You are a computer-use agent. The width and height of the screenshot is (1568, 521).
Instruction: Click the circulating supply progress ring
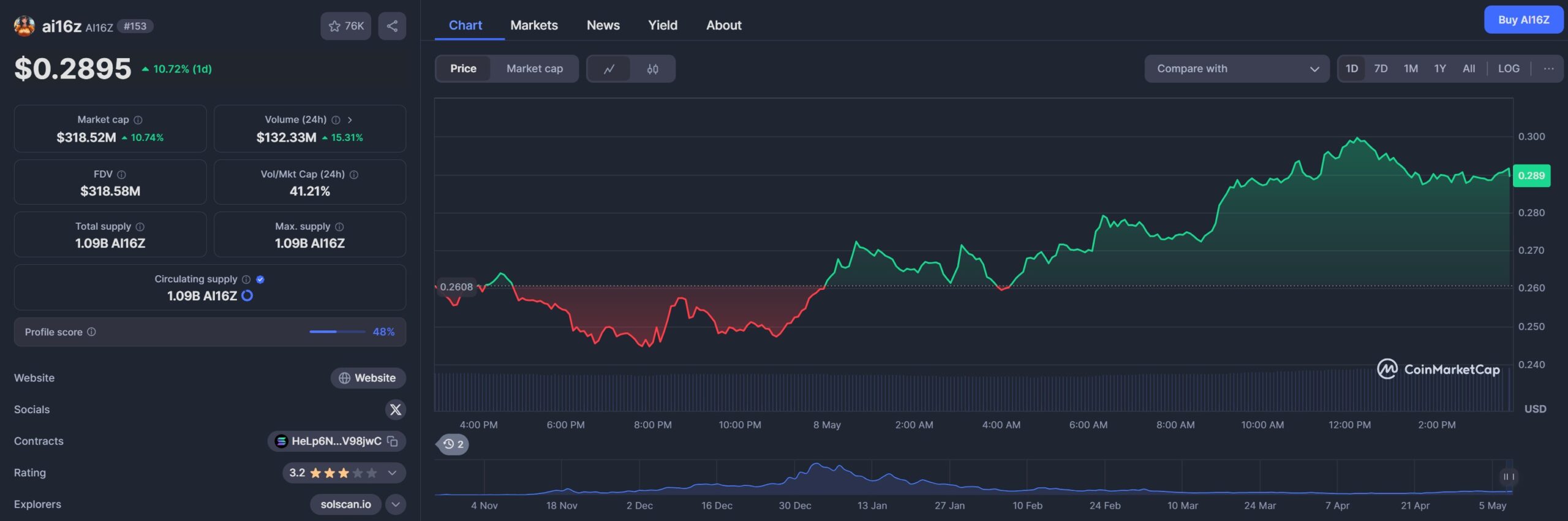[247, 295]
